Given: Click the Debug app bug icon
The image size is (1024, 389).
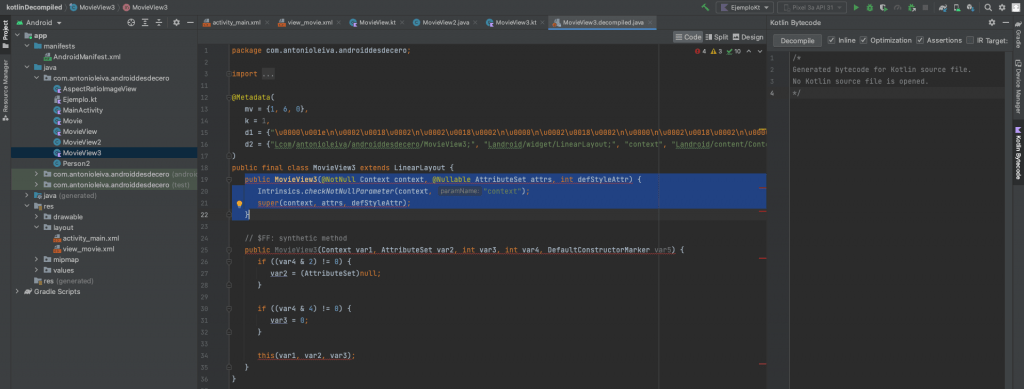Looking at the screenshot, I should 870,7.
